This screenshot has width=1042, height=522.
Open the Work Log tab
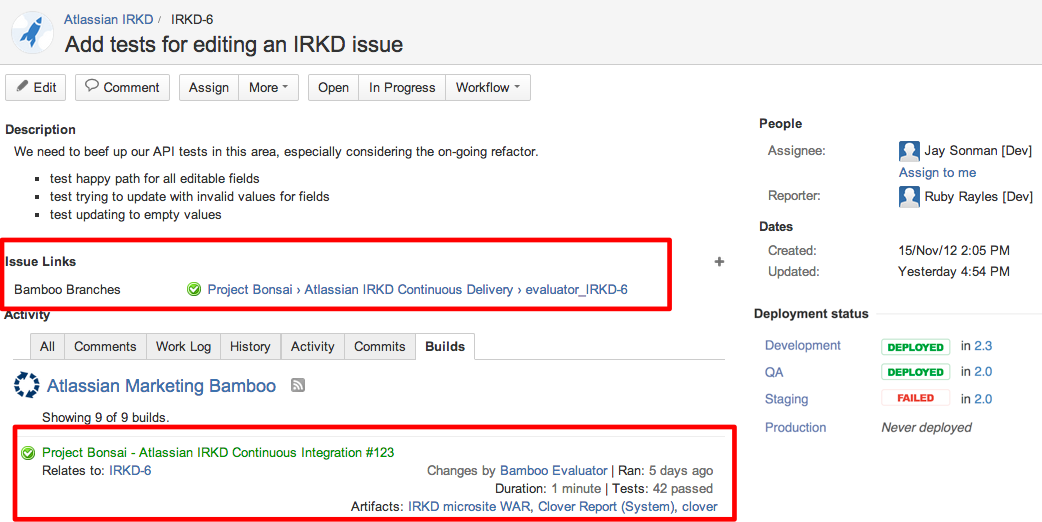(x=183, y=346)
